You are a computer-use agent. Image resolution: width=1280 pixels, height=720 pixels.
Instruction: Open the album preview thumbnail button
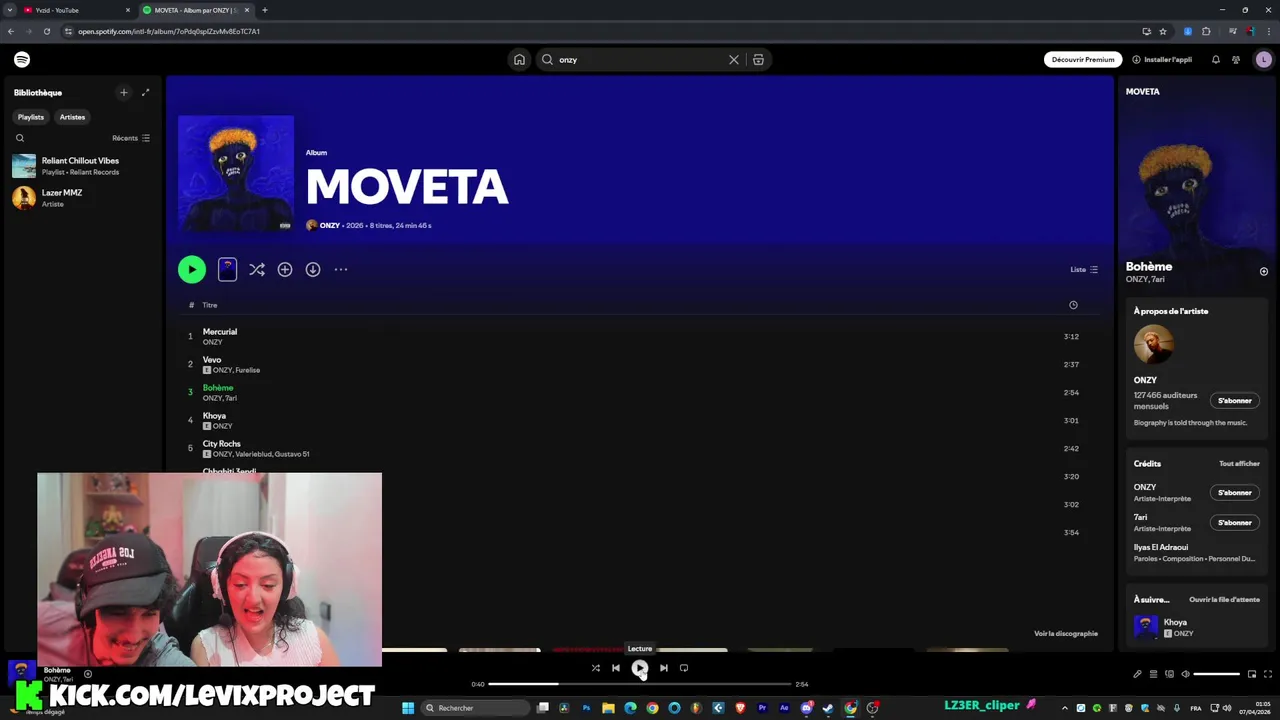click(227, 269)
